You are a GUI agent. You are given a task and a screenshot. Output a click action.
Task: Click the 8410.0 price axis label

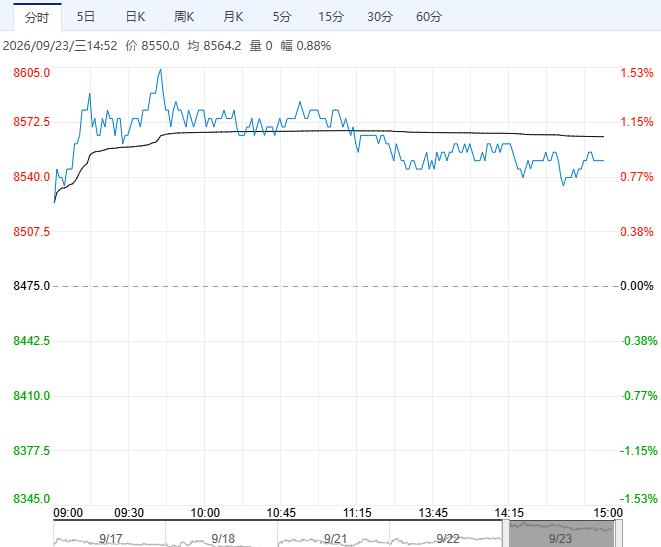point(31,395)
